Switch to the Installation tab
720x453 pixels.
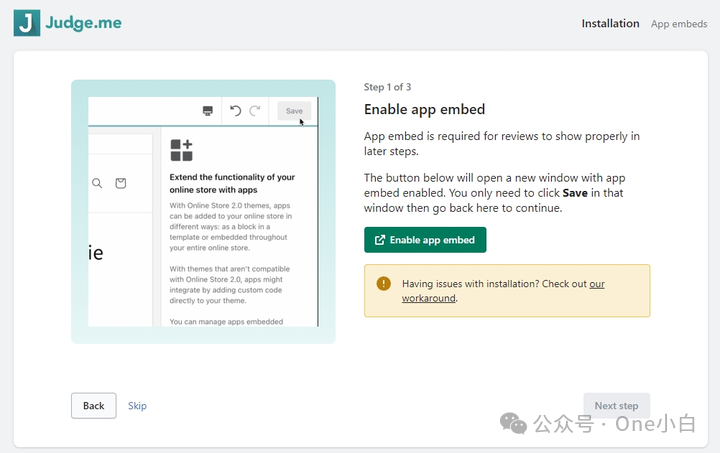[x=610, y=24]
